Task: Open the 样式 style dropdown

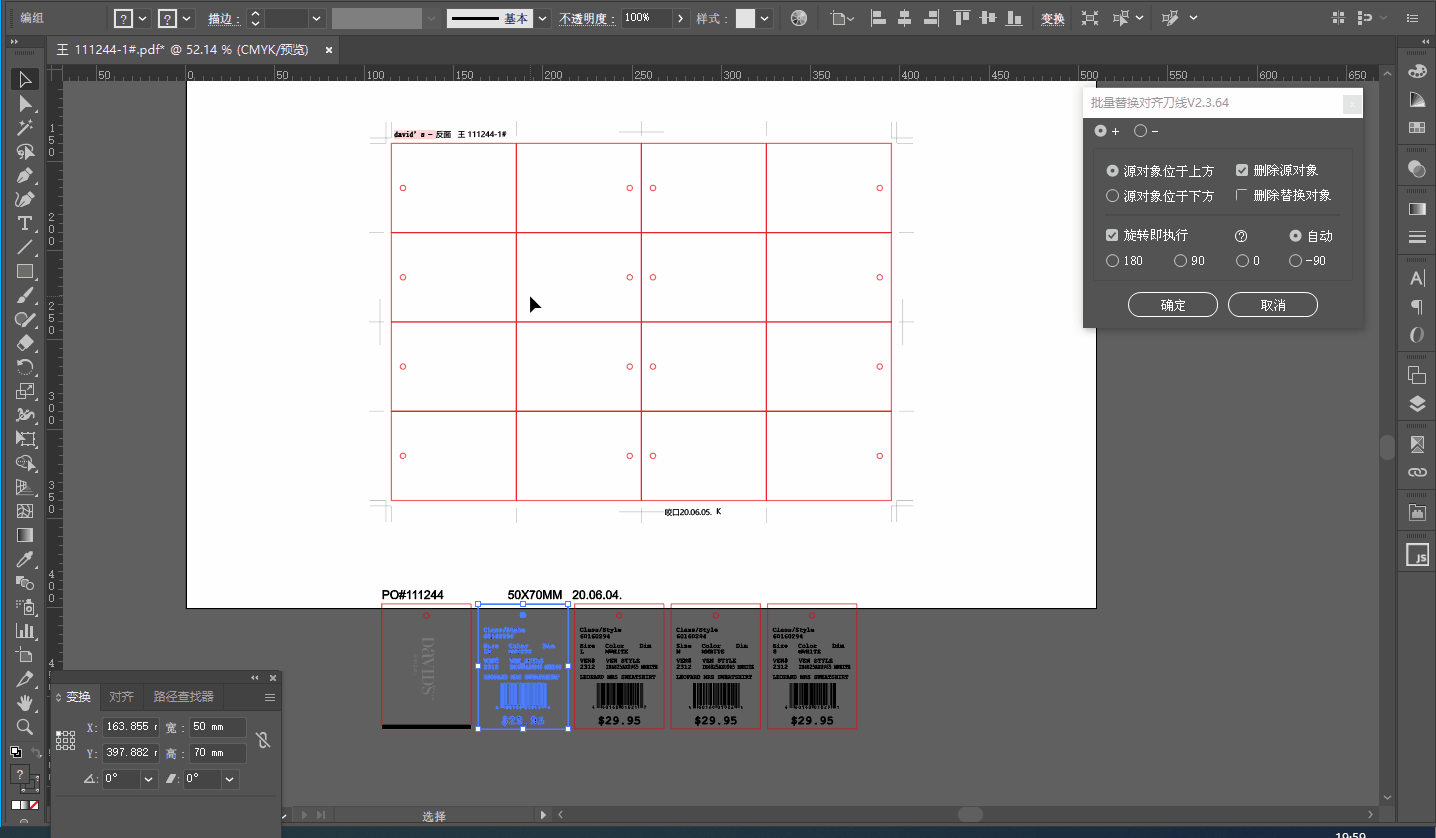Action: click(765, 18)
